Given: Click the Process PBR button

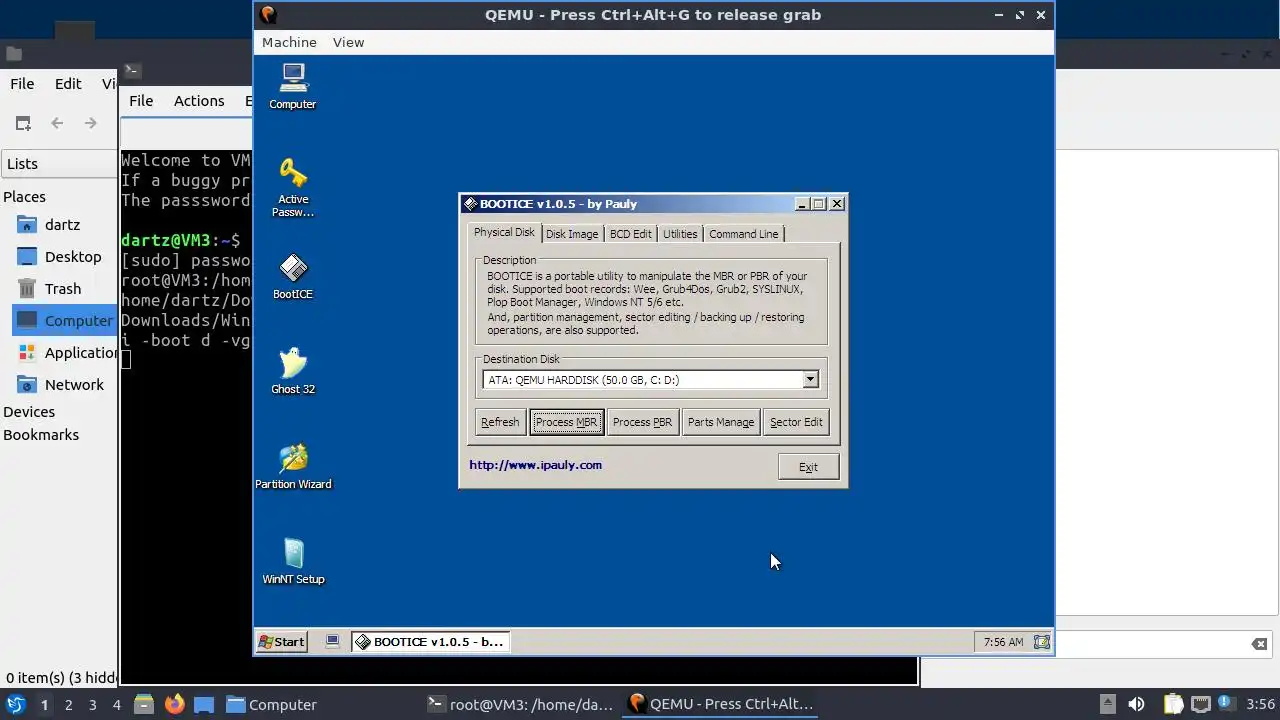Looking at the screenshot, I should (x=642, y=422).
